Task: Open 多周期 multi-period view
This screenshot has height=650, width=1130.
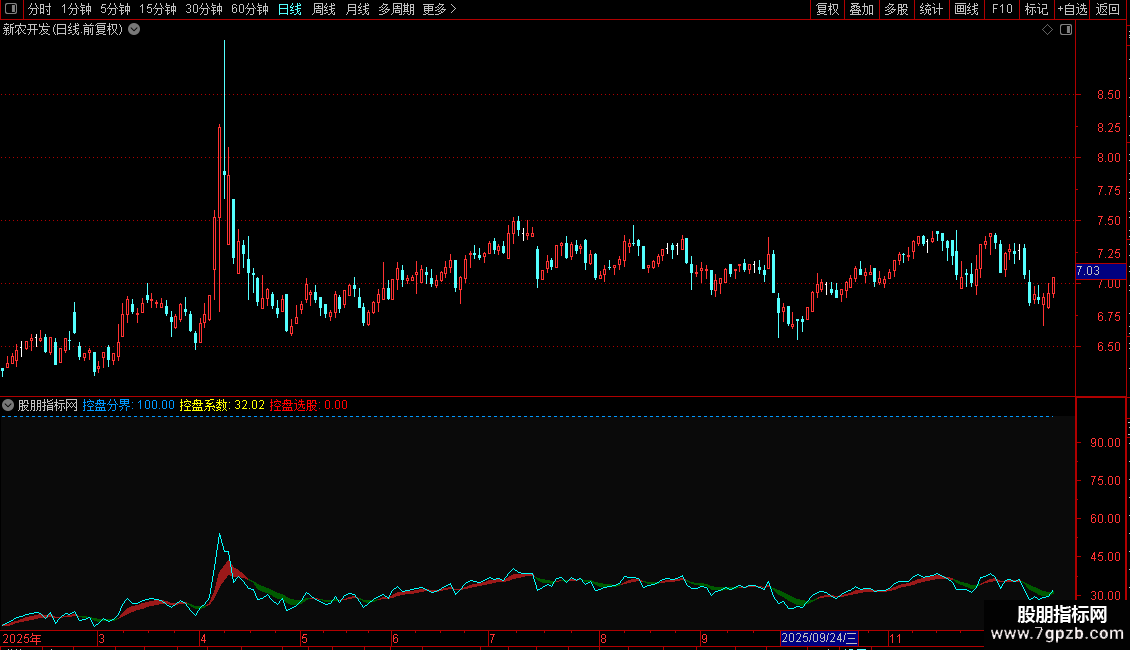Action: coord(396,9)
